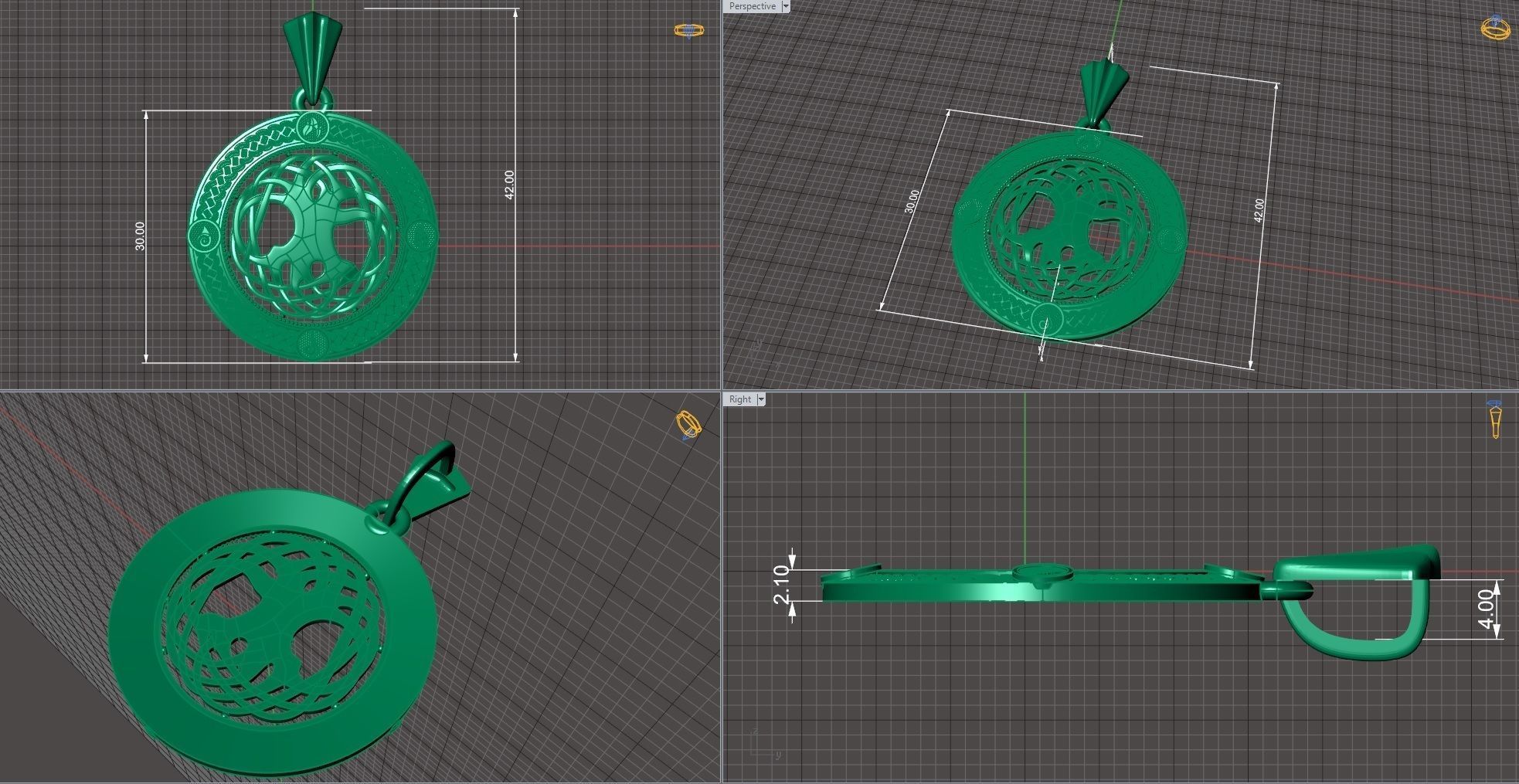Viewport: 1519px width, 784px height.
Task: Select the 2.10 thickness dimension in Right viewport
Action: (781, 584)
